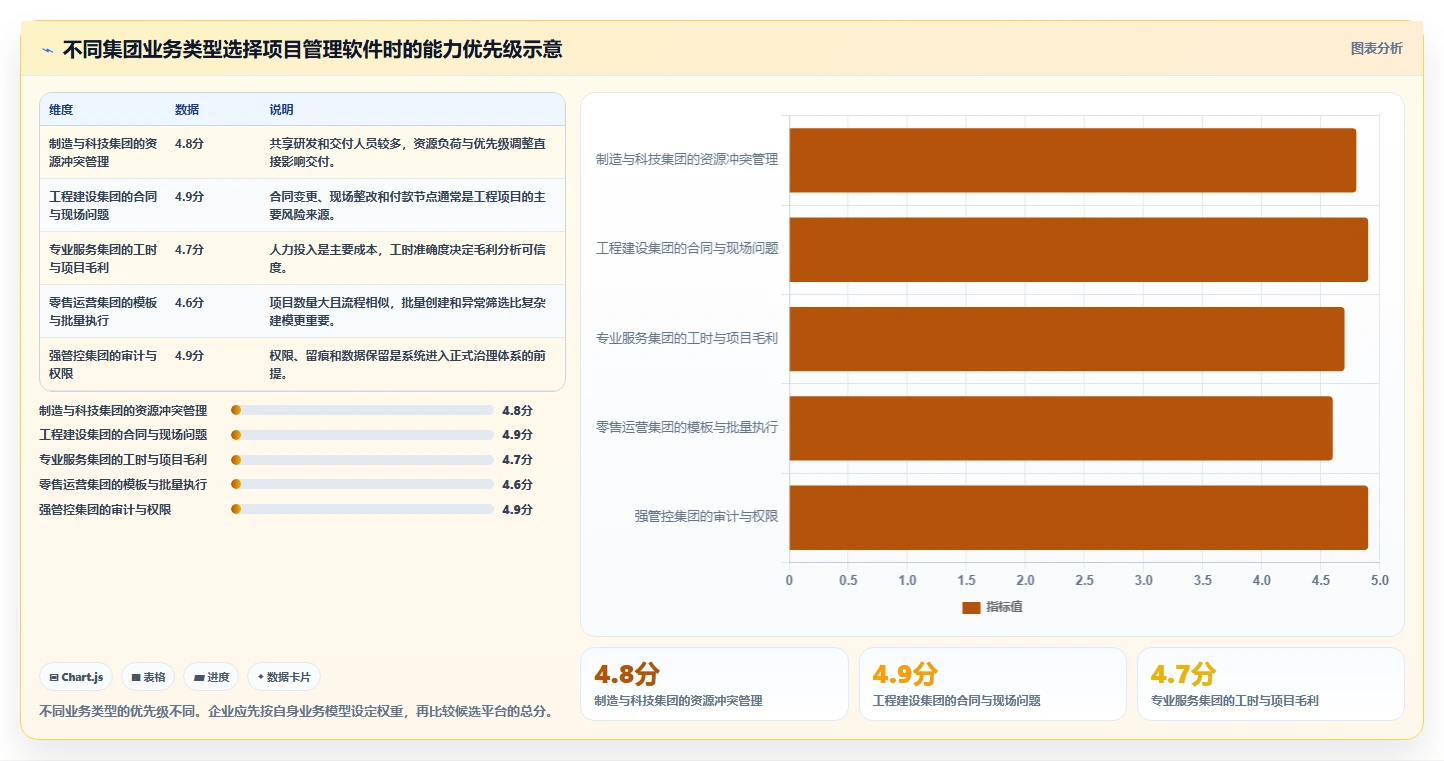Click the 零售运营集团的模板与批量执行 progress bar

[362, 484]
